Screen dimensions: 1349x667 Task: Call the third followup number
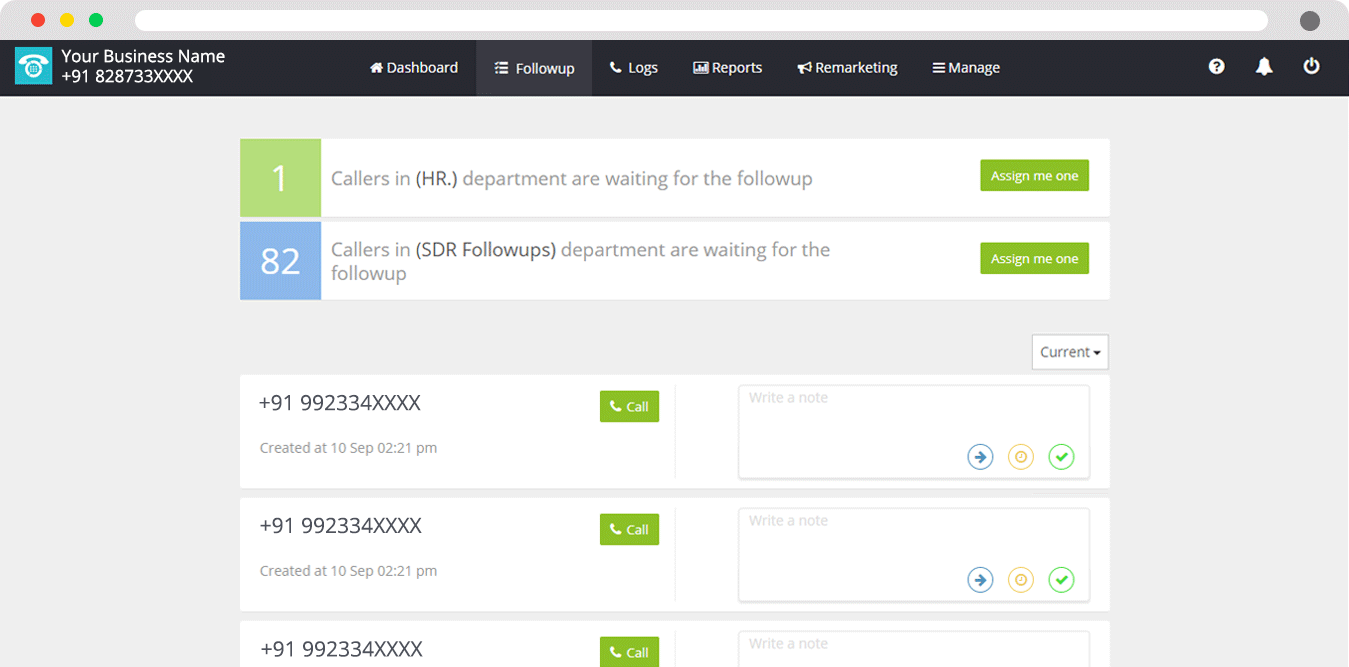[x=629, y=652]
